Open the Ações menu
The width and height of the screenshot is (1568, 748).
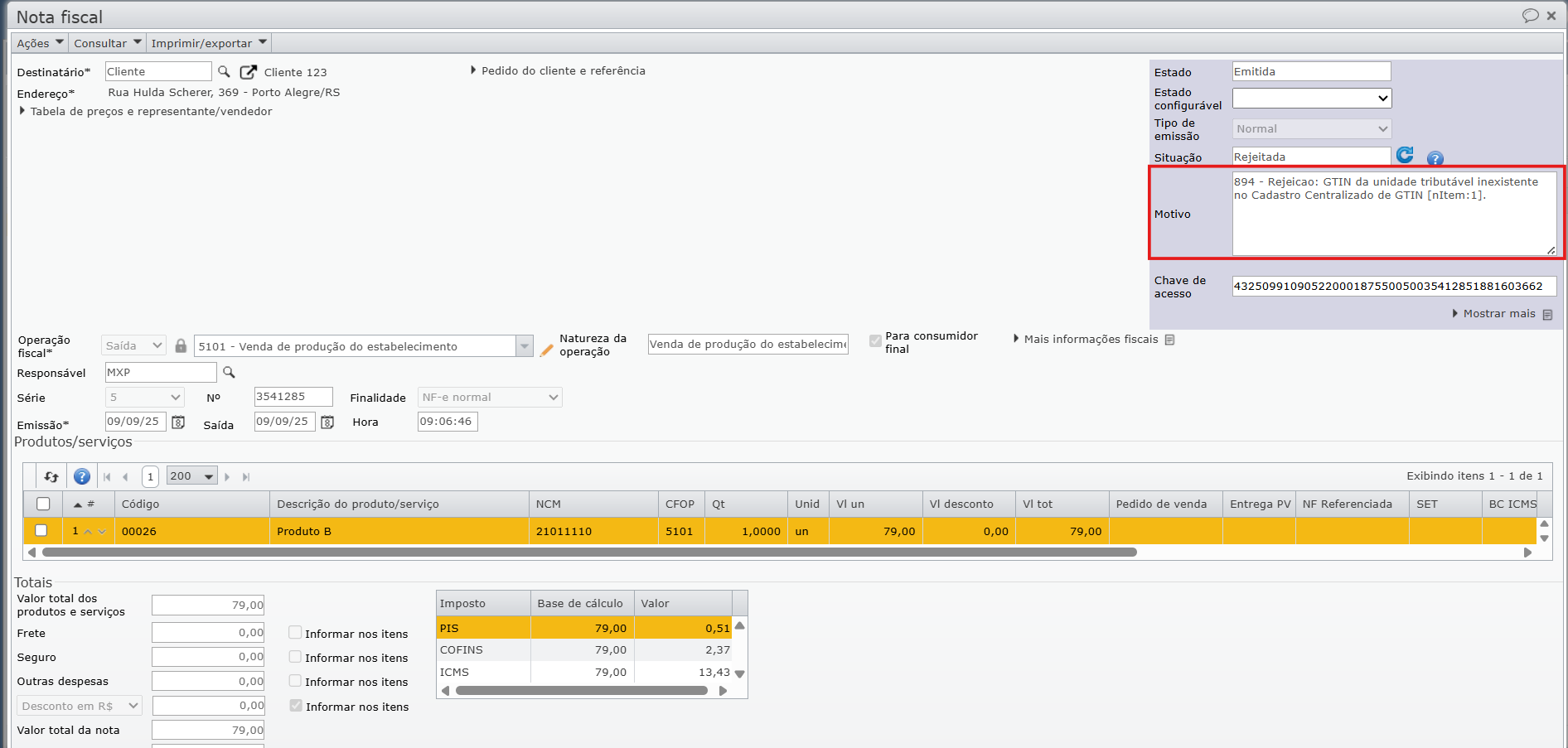[40, 43]
